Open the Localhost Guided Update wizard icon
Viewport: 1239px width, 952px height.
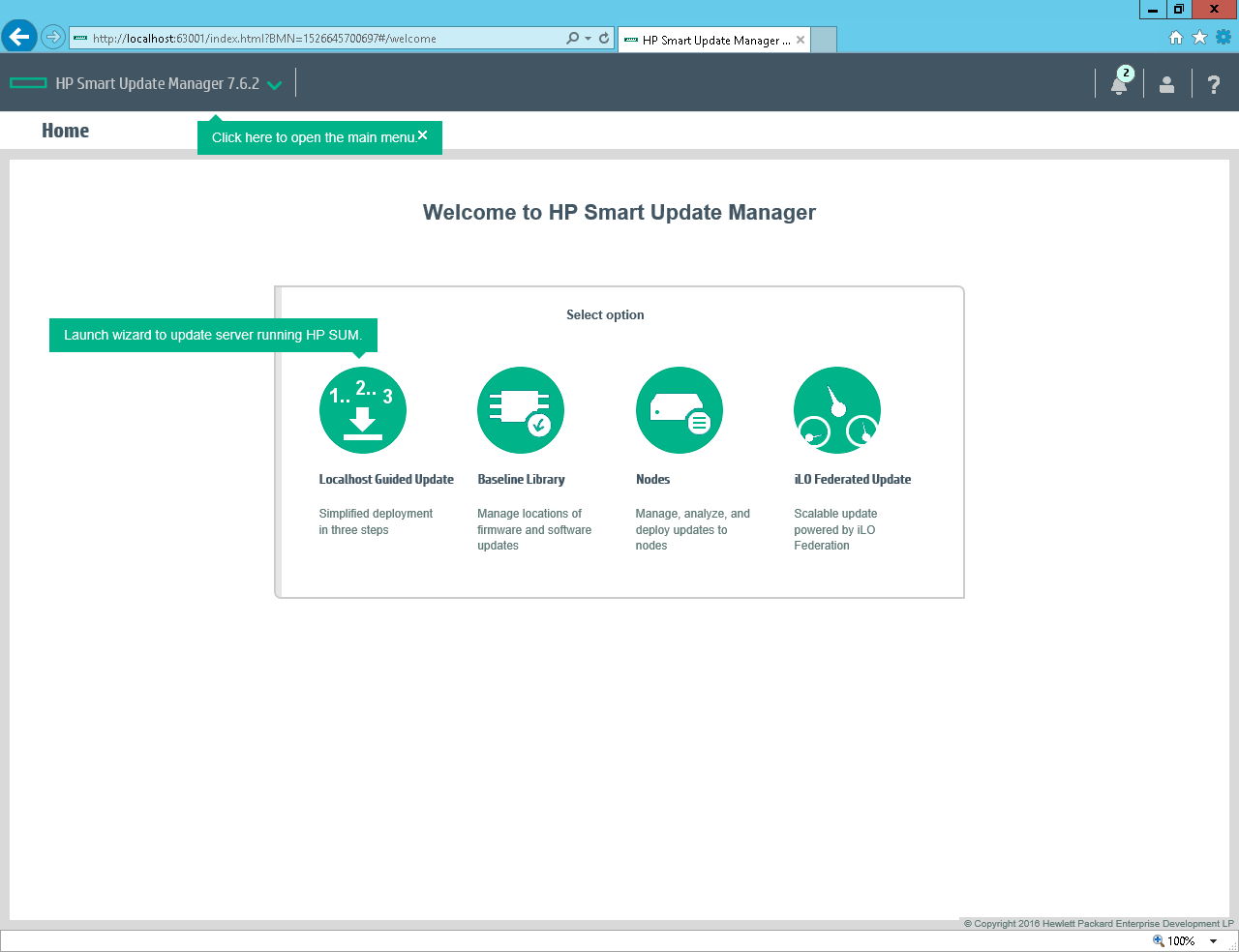coord(362,410)
